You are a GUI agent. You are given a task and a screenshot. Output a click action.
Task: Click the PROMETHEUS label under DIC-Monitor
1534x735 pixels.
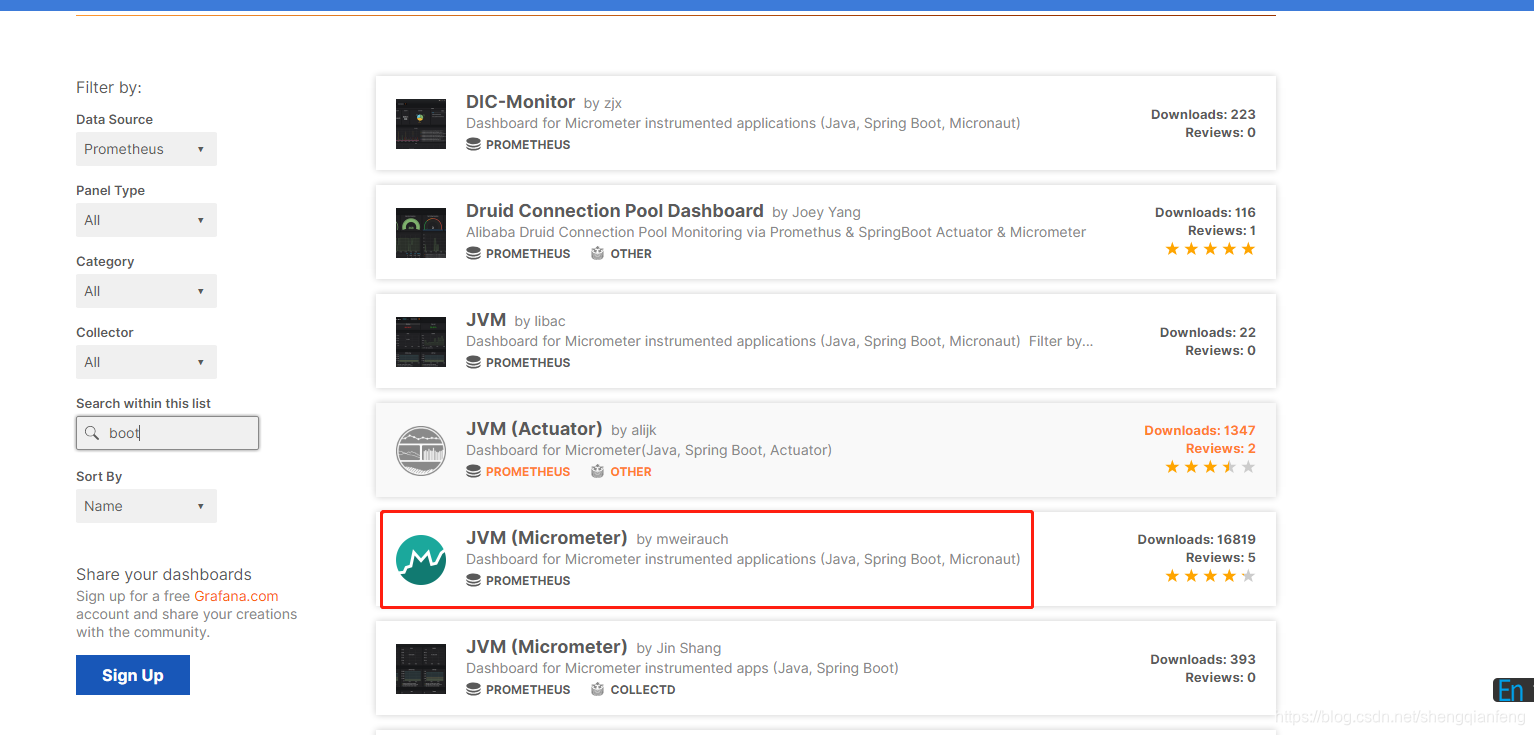pos(528,145)
